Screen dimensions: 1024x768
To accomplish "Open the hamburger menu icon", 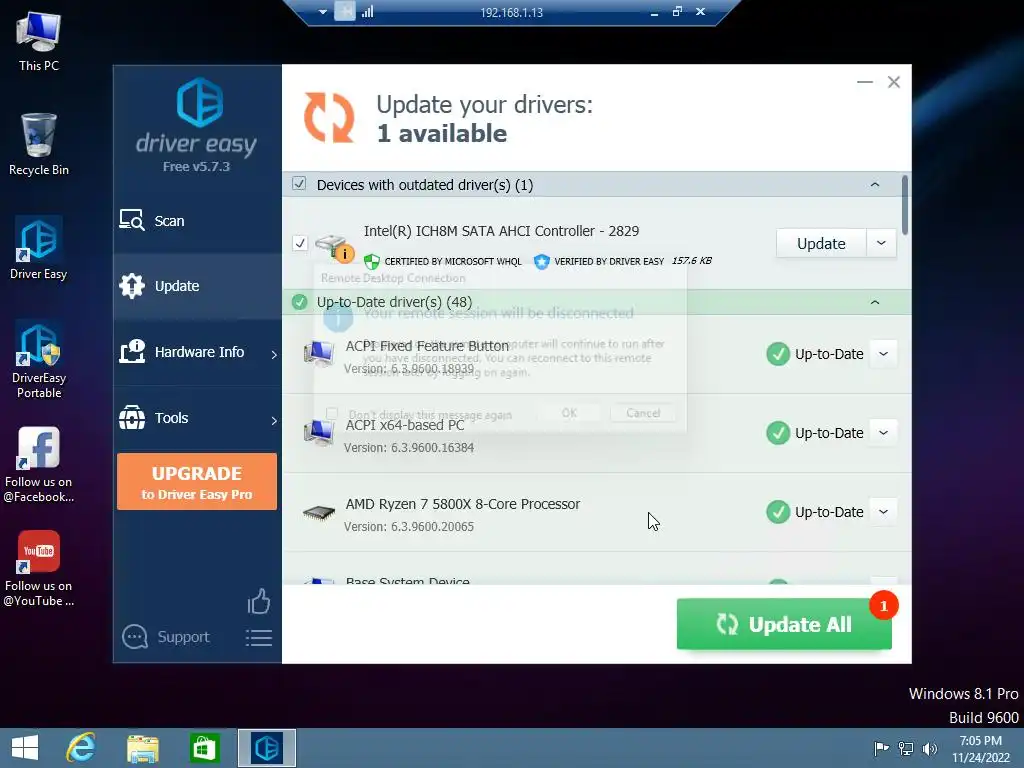I will (259, 638).
